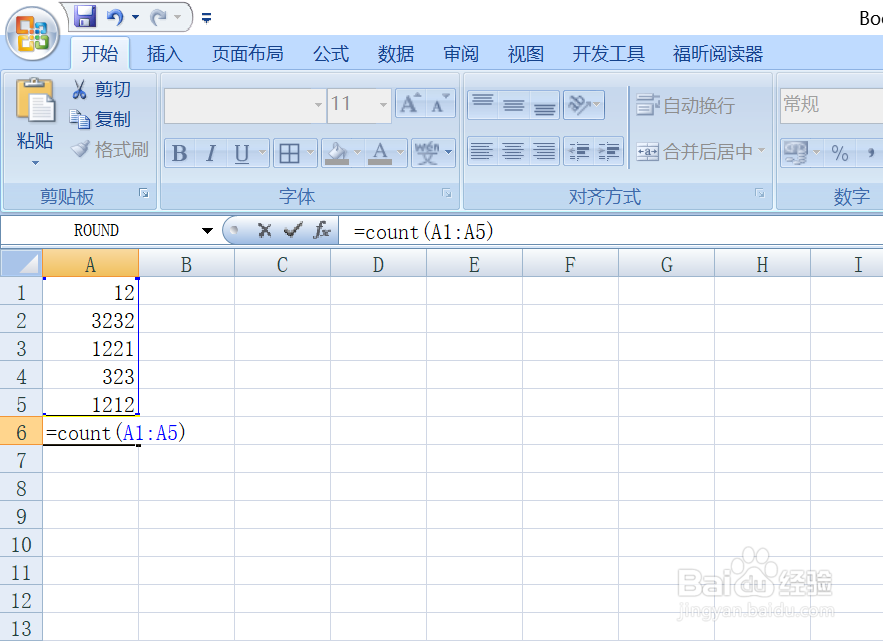
Task: Apply percentage number format icon
Action: coord(840,153)
